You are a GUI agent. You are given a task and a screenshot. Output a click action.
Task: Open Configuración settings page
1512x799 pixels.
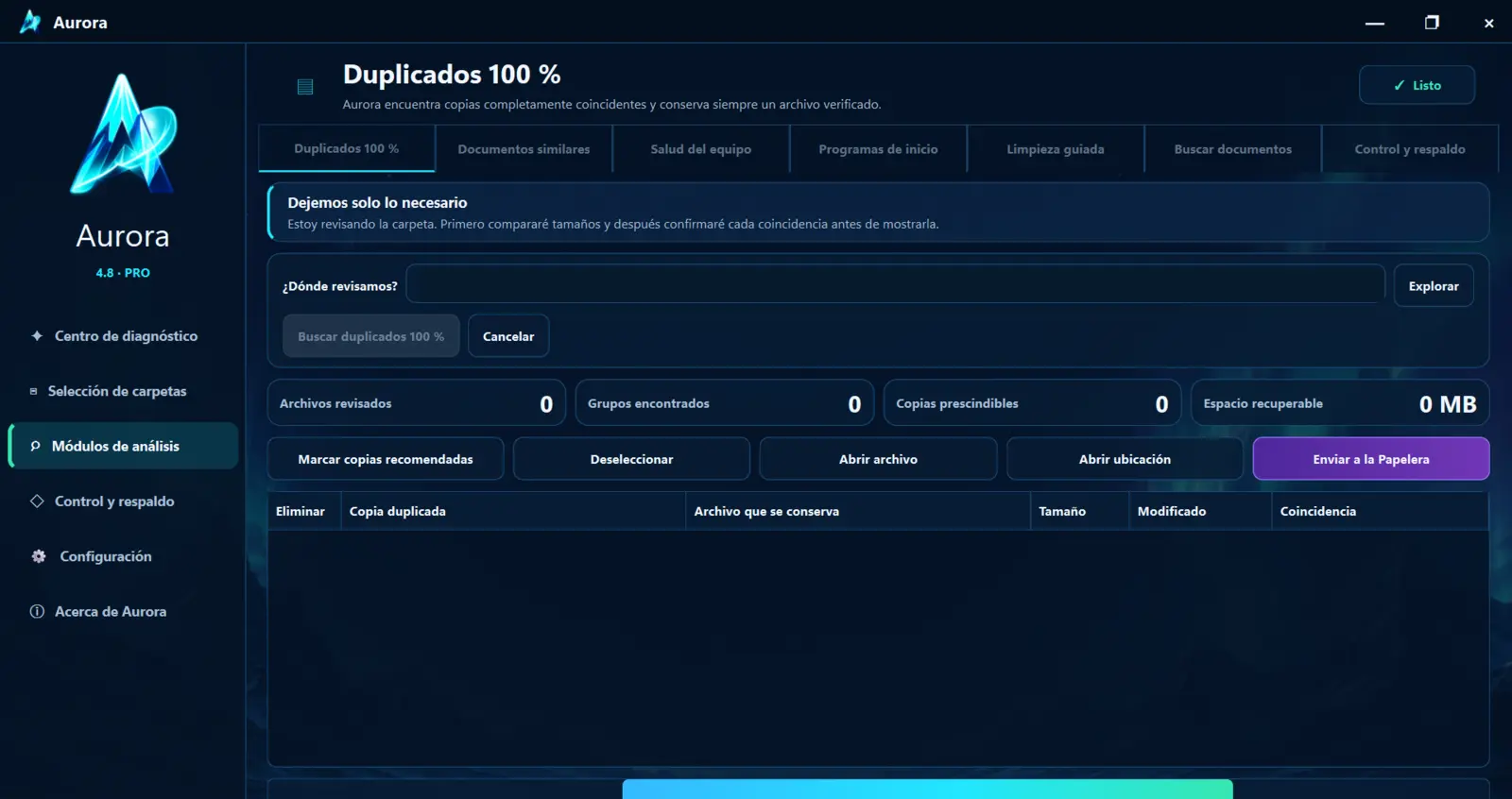(123, 556)
